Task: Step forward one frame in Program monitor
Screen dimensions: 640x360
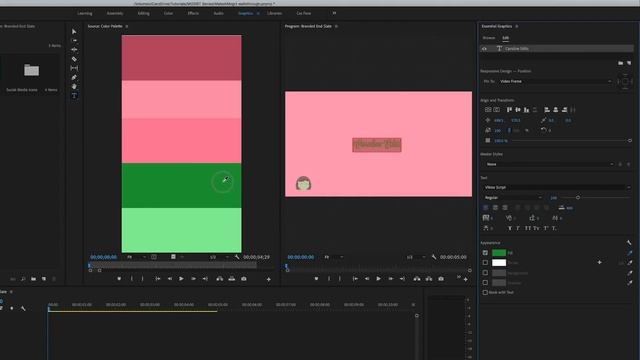Action: click(x=391, y=279)
